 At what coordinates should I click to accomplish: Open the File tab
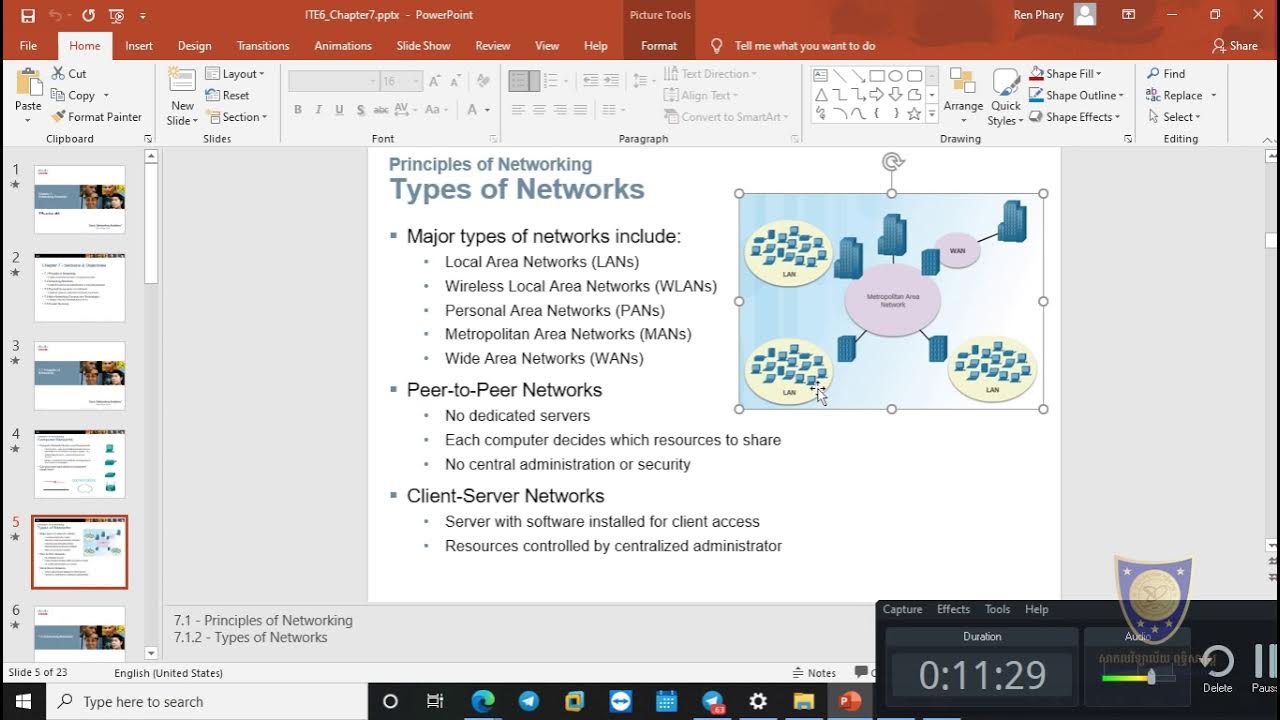tap(28, 46)
